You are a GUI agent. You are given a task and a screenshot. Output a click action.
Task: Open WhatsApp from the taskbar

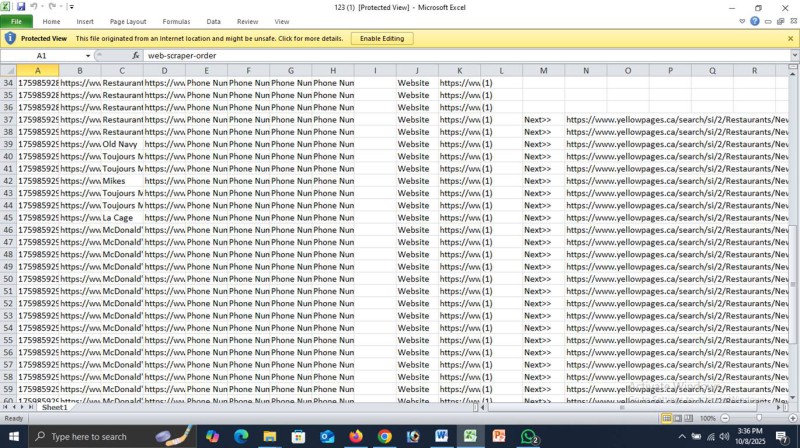[529, 437]
